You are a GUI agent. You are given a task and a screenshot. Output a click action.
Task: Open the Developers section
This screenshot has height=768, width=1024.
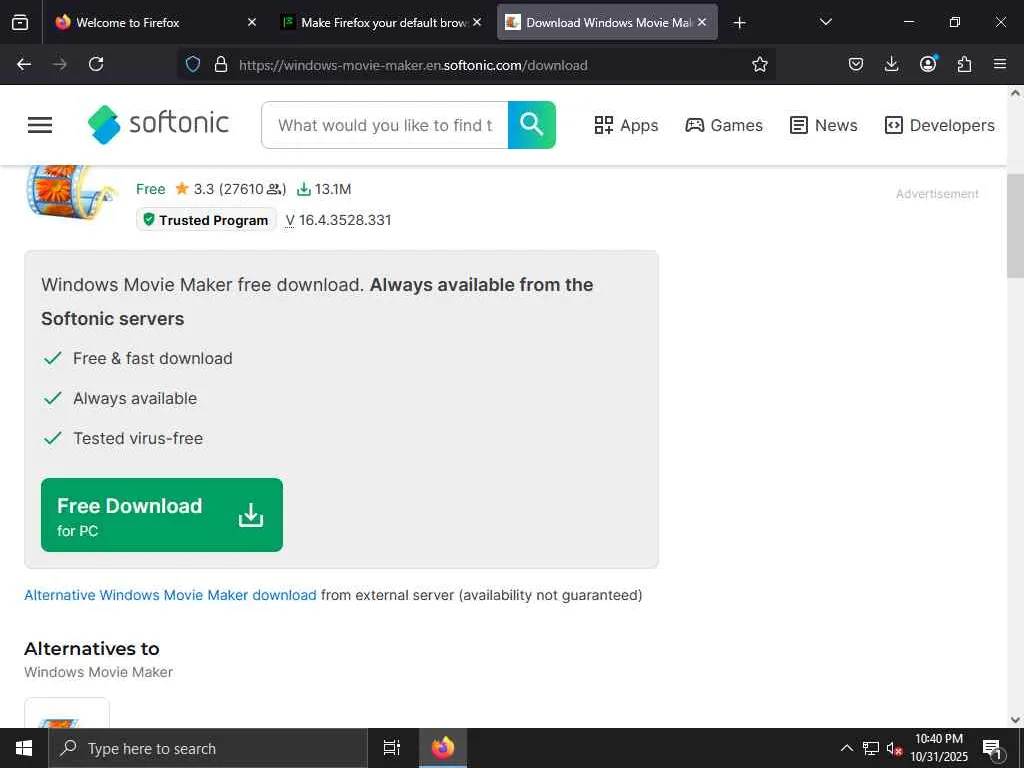pos(939,125)
